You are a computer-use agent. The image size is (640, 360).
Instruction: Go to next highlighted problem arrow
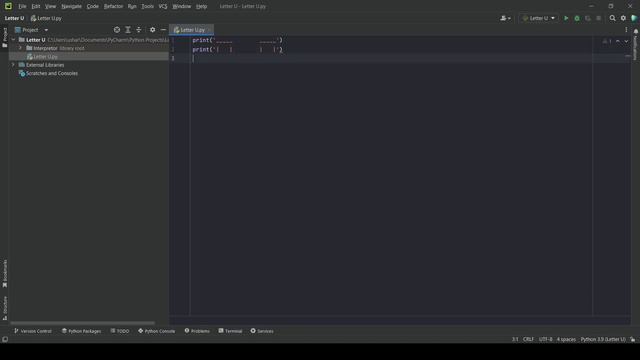(626, 41)
